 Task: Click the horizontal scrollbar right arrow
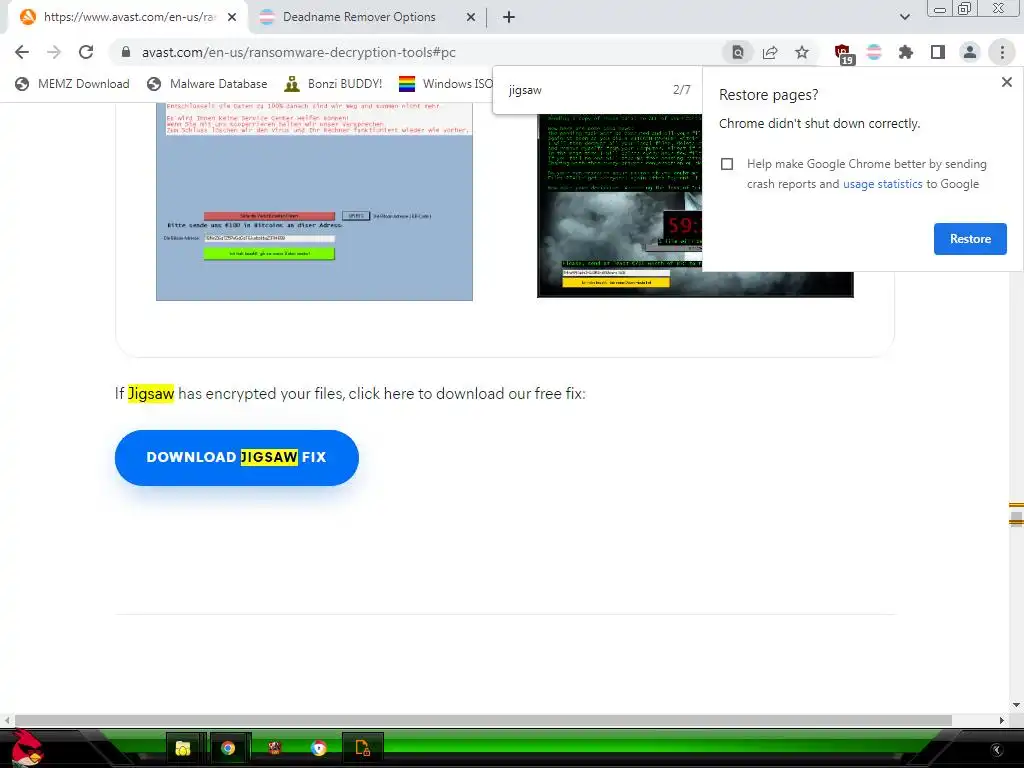click(x=1001, y=720)
